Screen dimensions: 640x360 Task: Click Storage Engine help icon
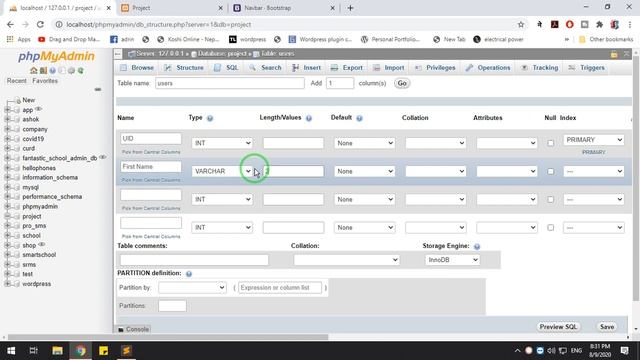tap(477, 247)
